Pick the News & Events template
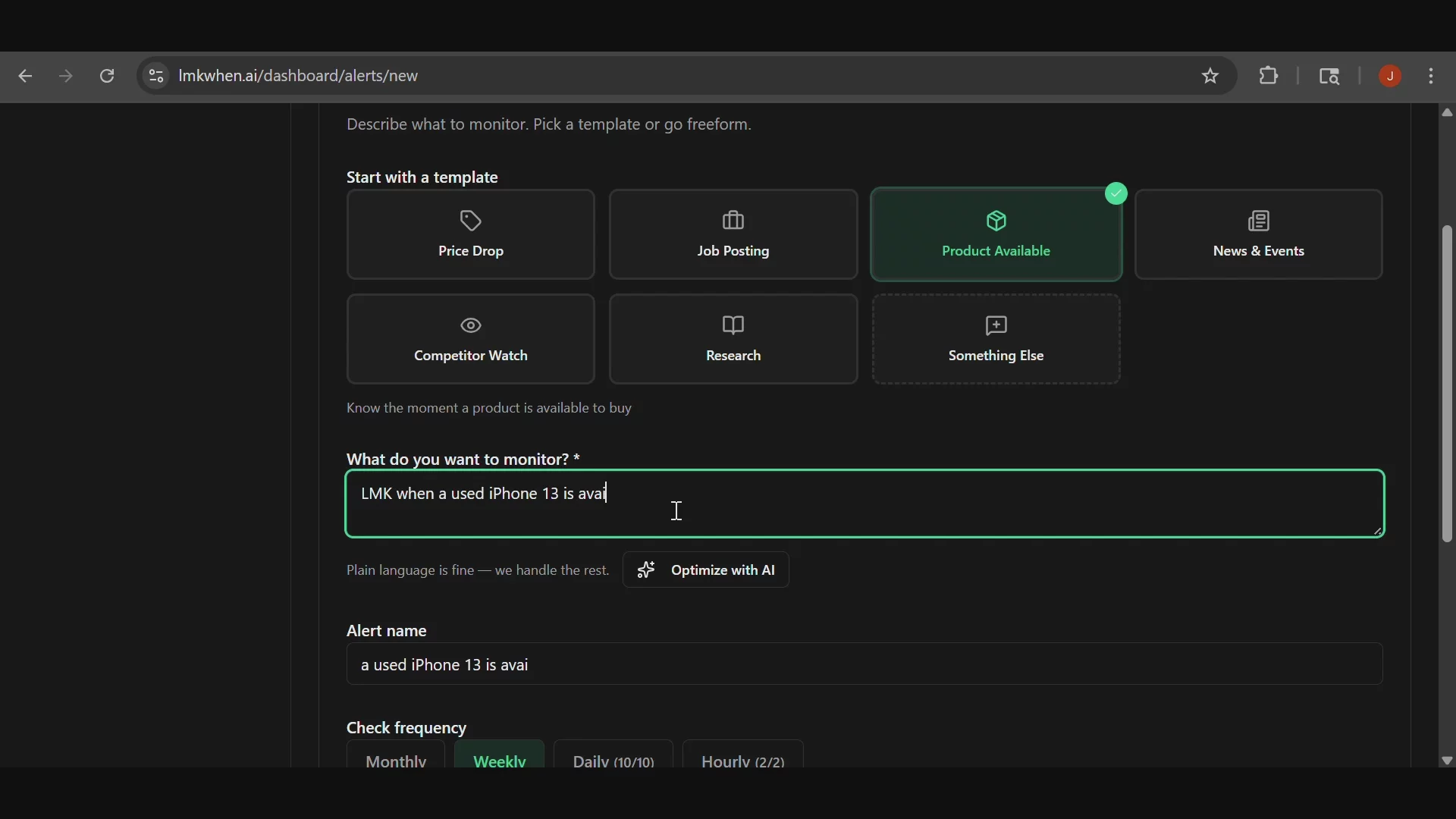 pyautogui.click(x=1258, y=235)
